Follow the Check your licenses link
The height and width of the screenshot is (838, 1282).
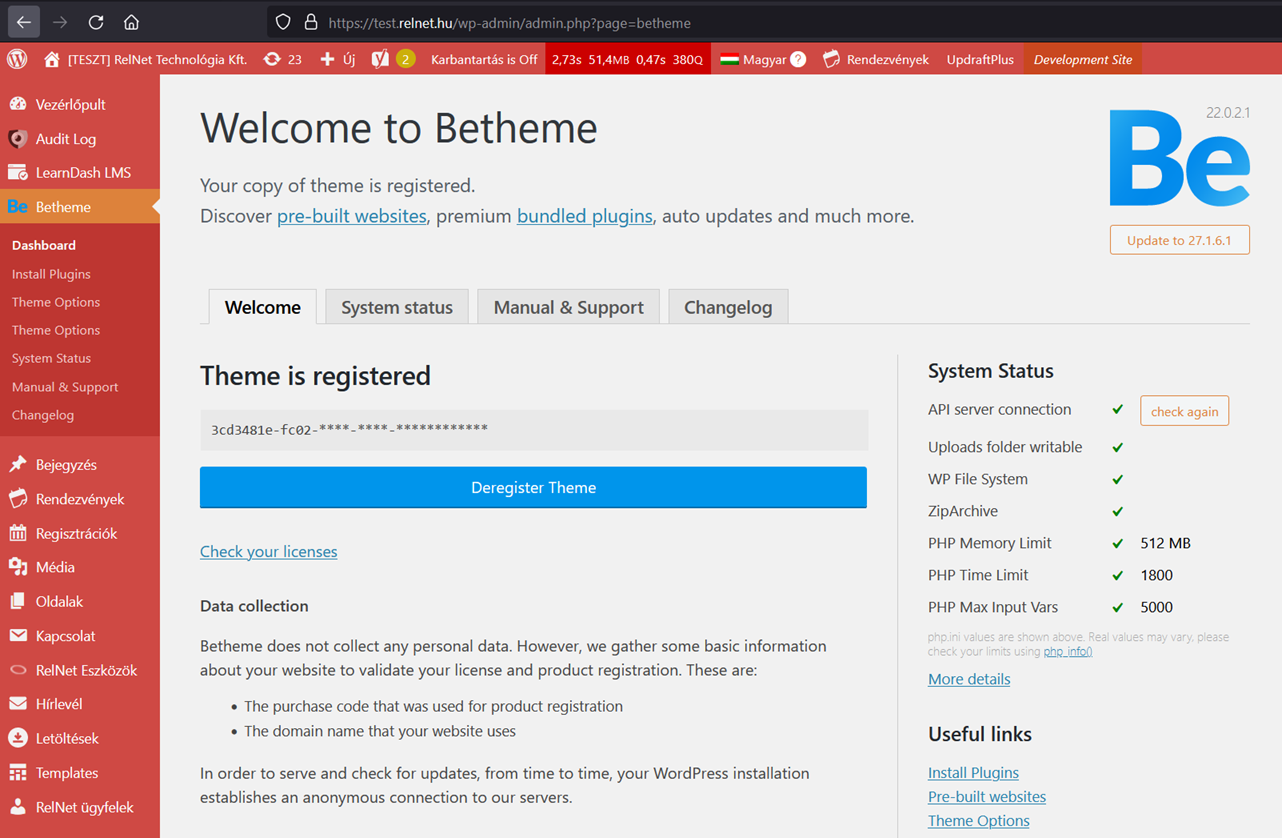coord(269,551)
